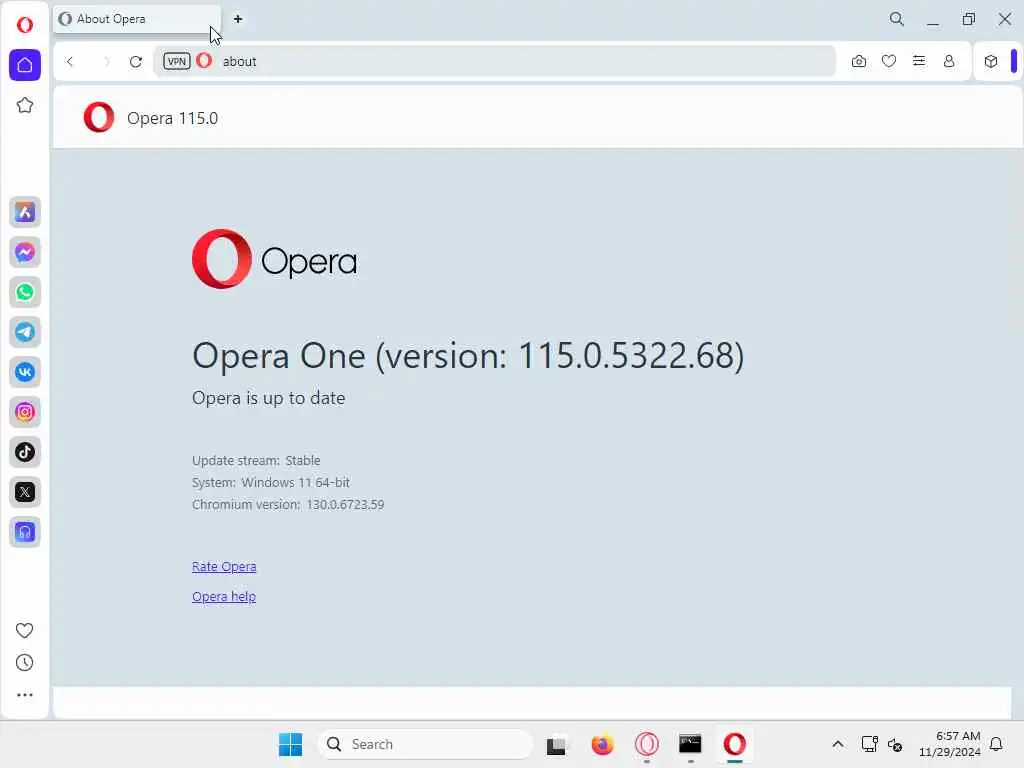Open a new tab with plus button
The image size is (1024, 768).
(238, 19)
